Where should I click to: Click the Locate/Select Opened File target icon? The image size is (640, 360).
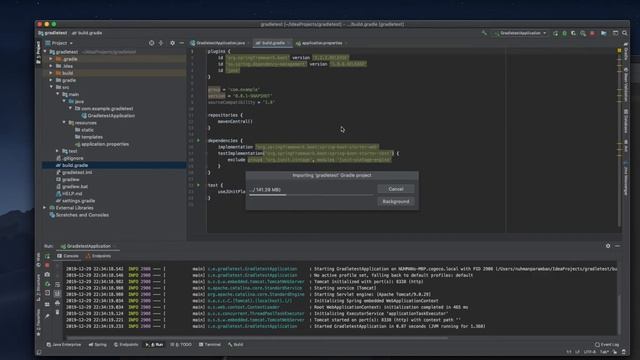151,43
